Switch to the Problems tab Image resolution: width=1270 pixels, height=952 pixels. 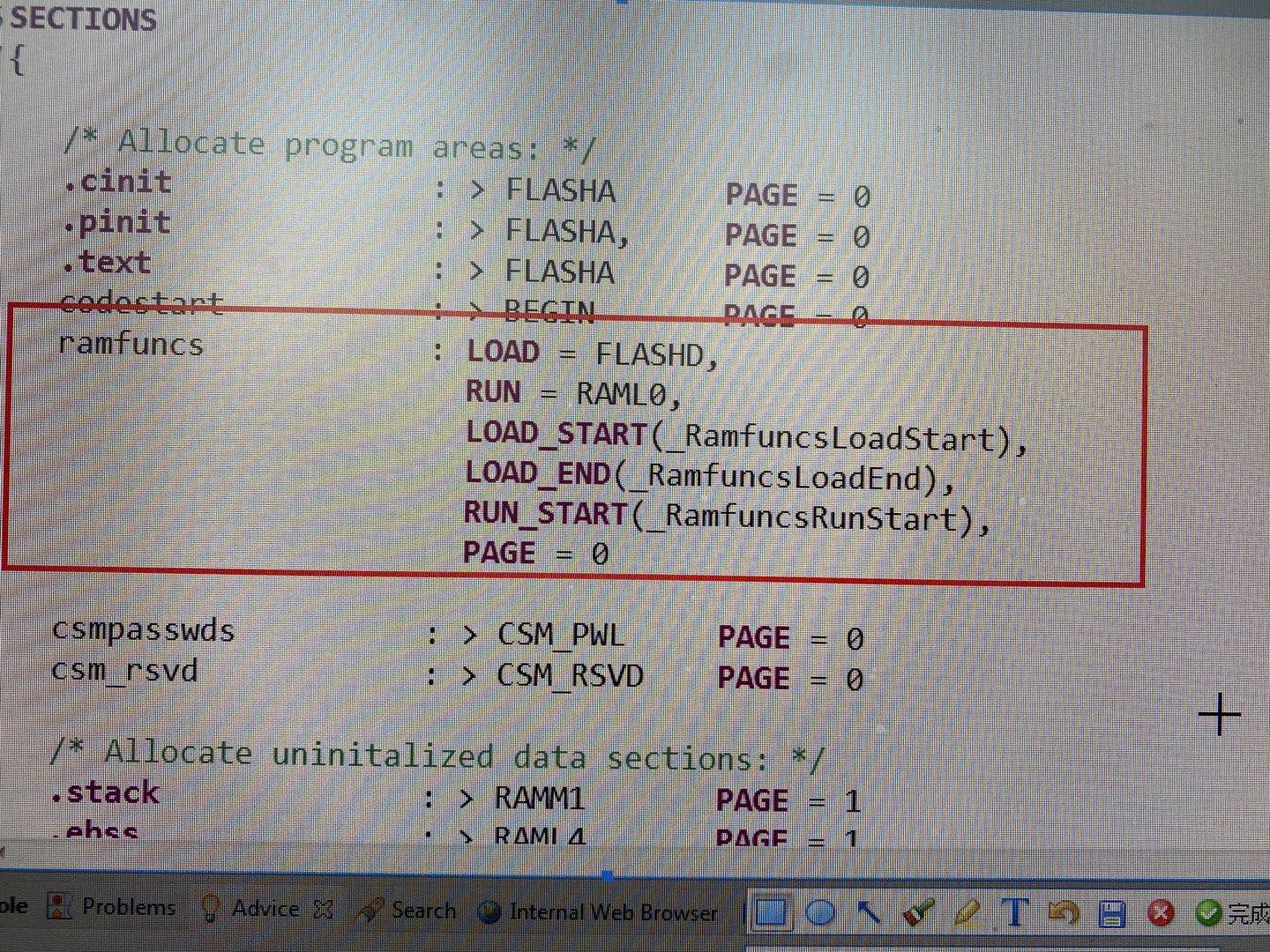129,906
